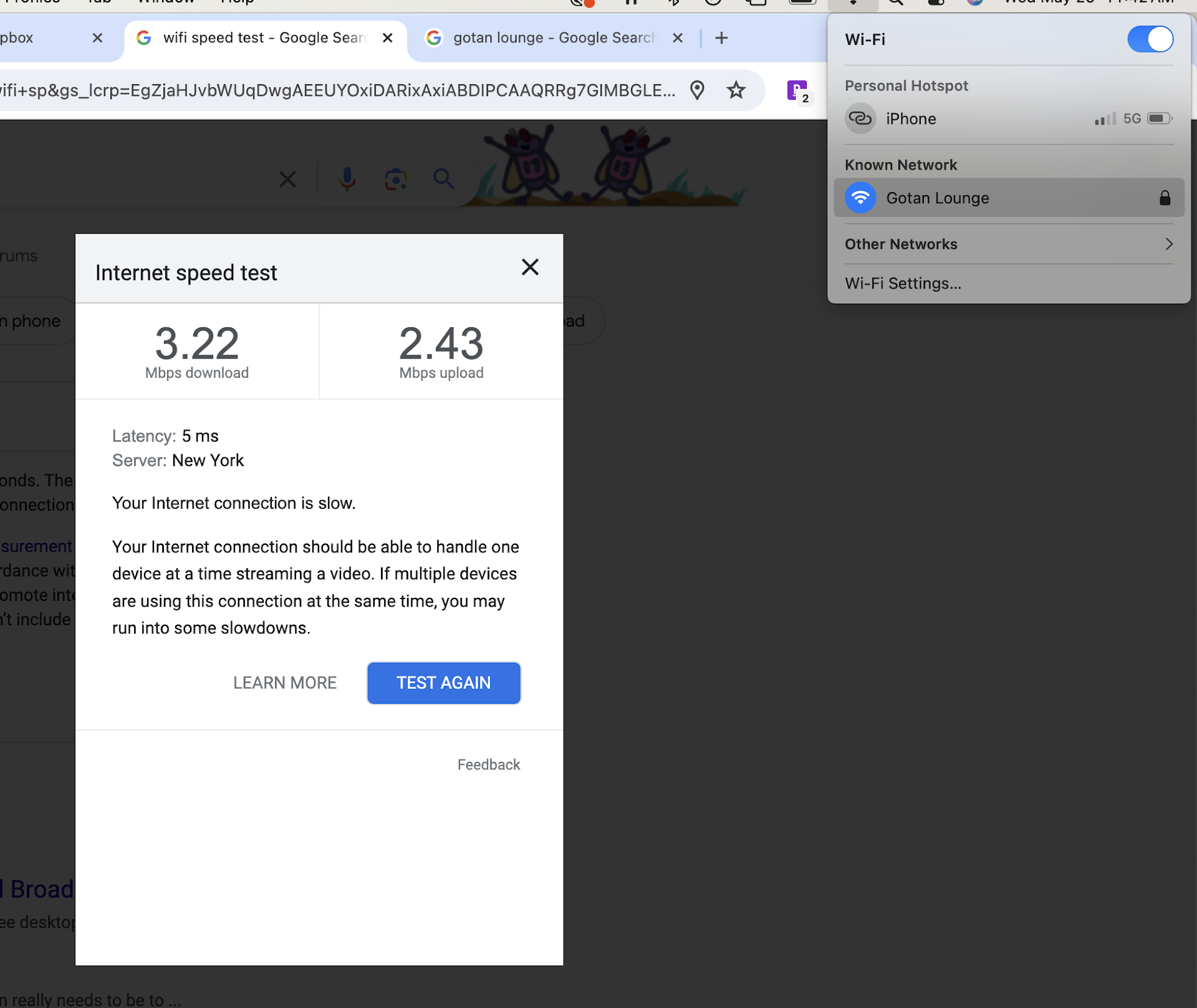Click the blue search magnifier icon

[443, 179]
